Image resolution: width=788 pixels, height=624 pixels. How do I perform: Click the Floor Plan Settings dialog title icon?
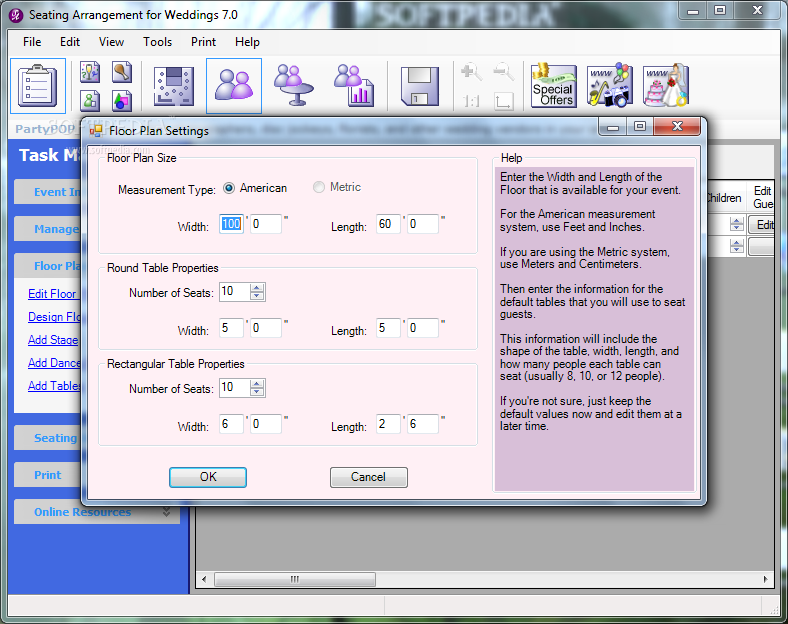[x=95, y=131]
